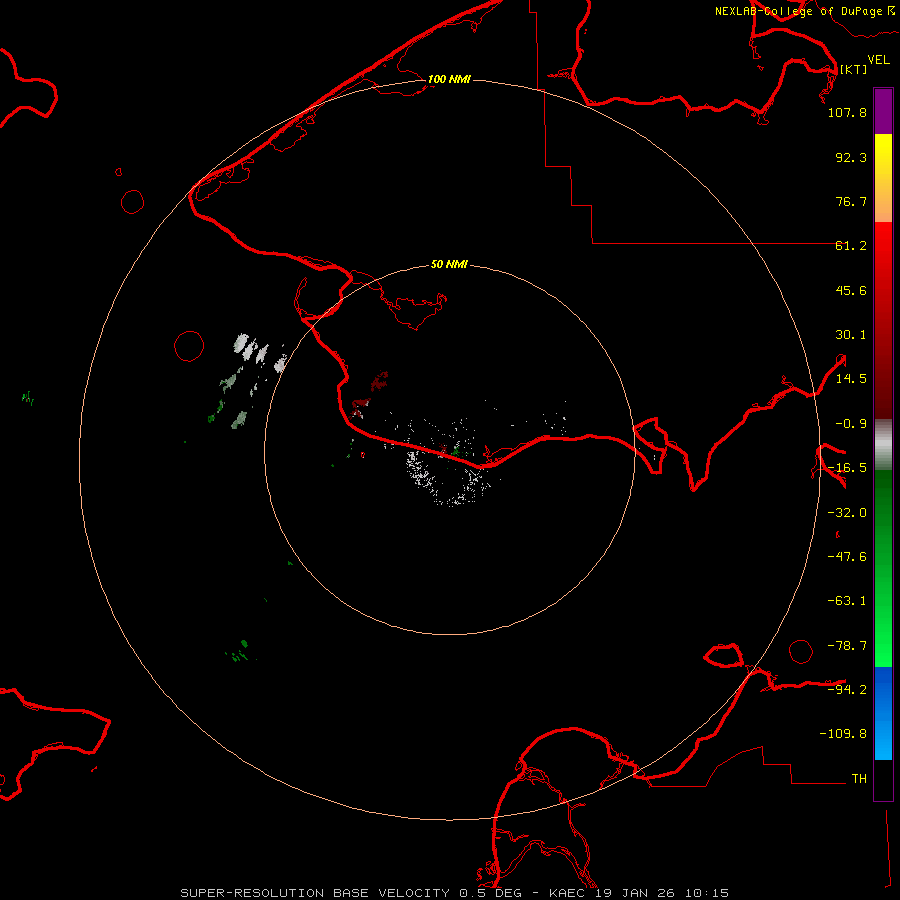The width and height of the screenshot is (900, 900).
Task: Click the NEXLAB-College of DuPage watermark text
Action: [804, 11]
